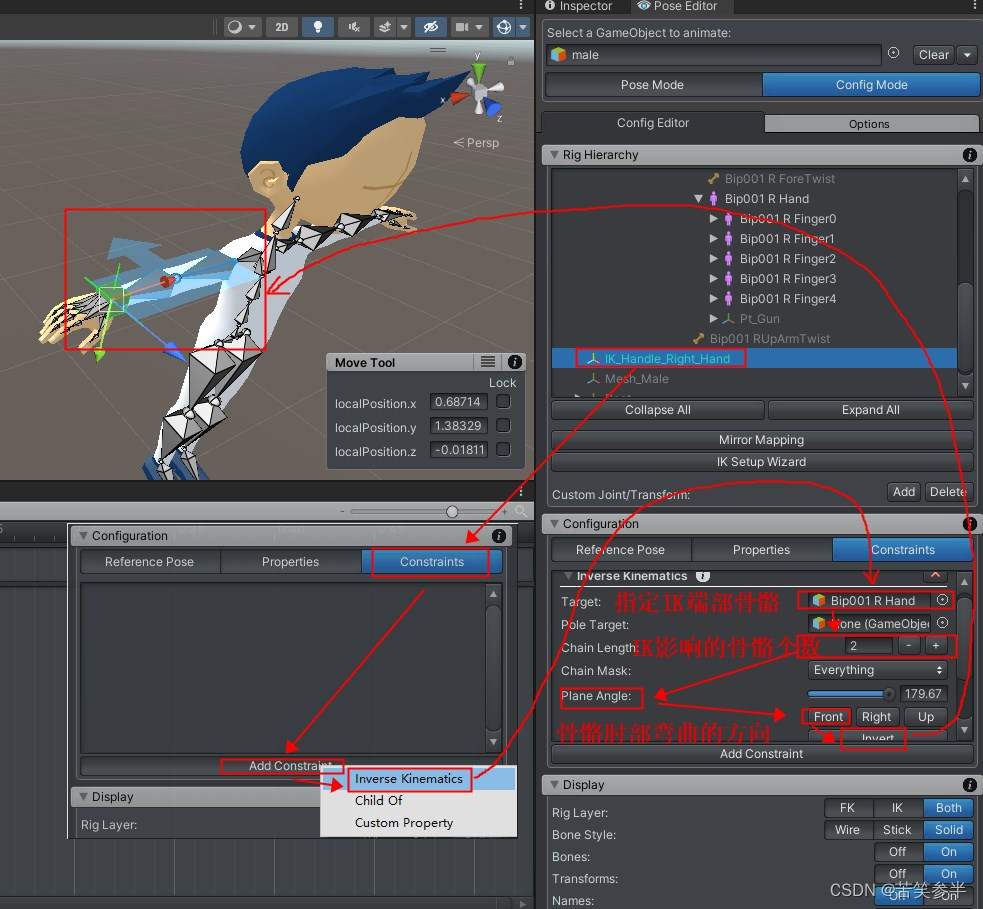This screenshot has width=983, height=909.
Task: Select Child Of from constraint menu
Action: [378, 800]
